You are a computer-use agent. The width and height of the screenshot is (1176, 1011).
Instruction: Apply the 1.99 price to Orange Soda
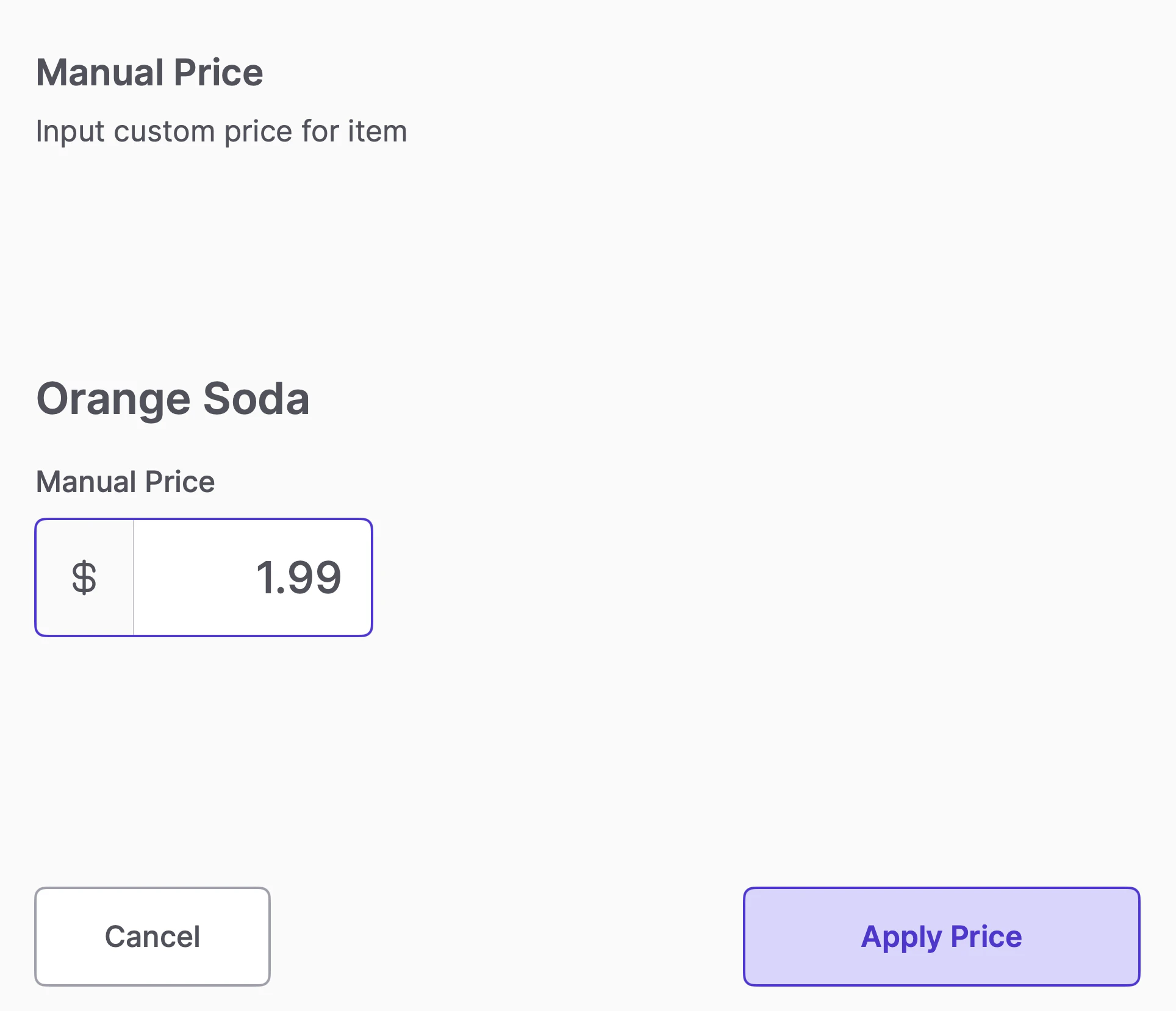pos(941,936)
